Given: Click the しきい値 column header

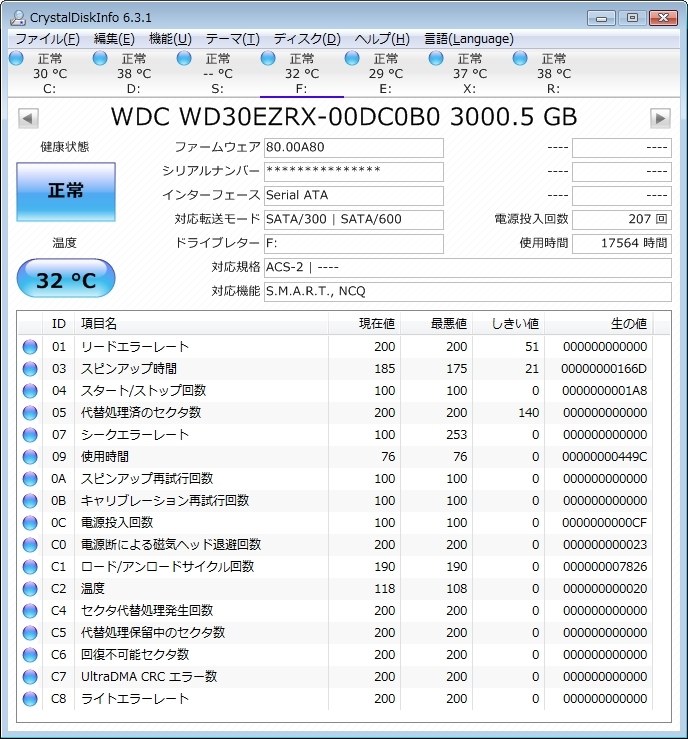Looking at the screenshot, I should pos(508,324).
